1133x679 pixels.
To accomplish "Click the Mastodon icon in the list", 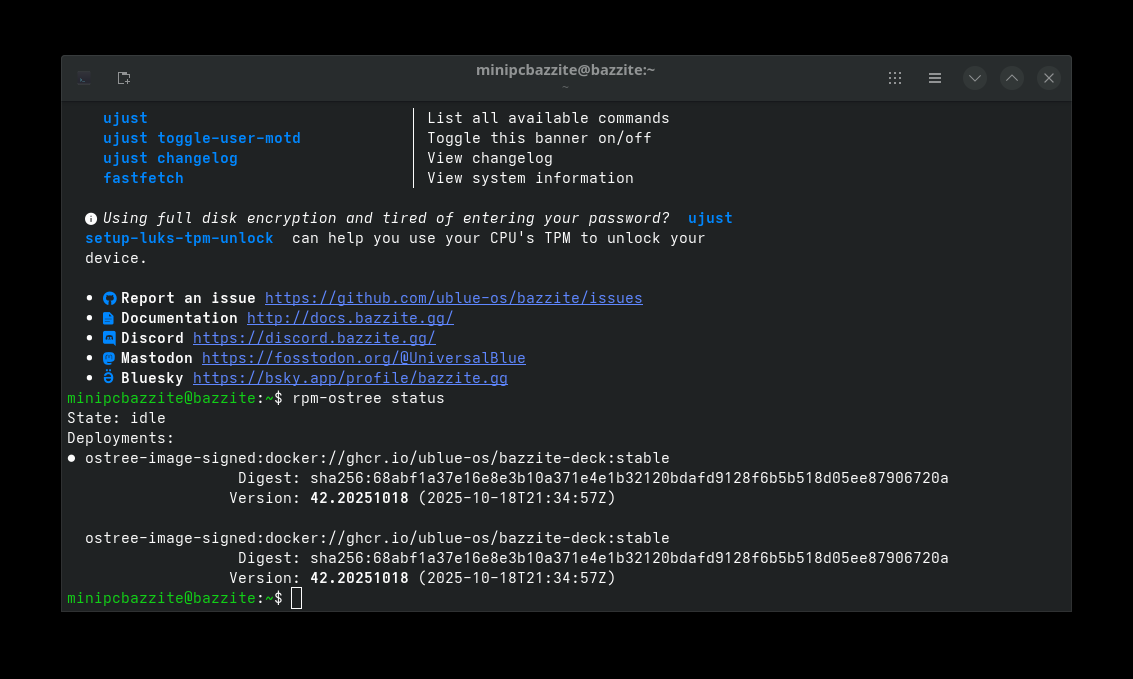I will click(x=110, y=358).
